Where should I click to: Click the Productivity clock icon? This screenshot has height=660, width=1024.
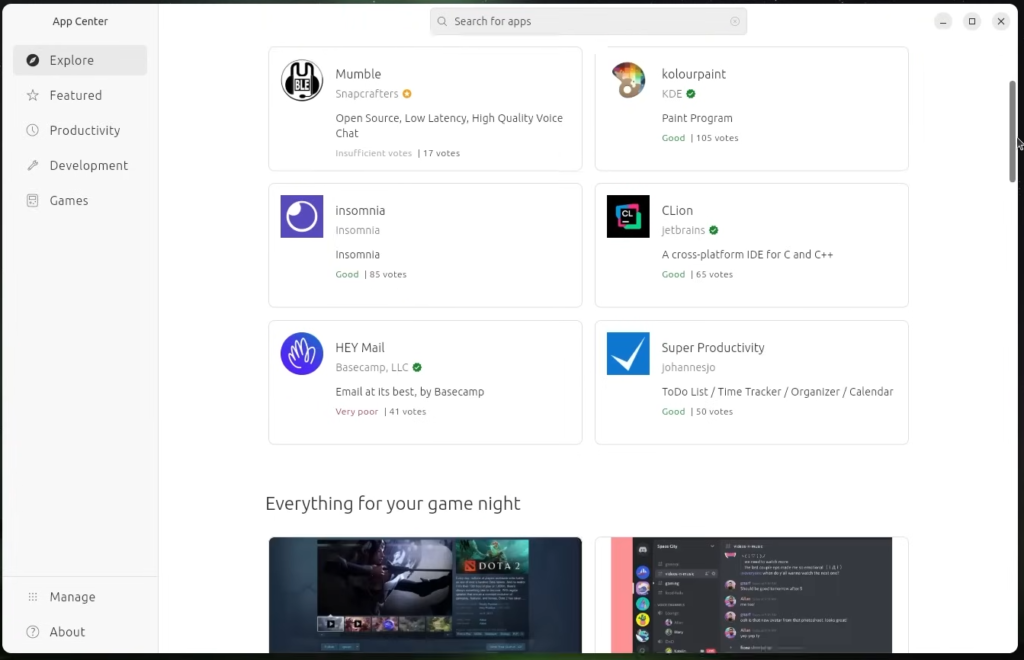[33, 130]
